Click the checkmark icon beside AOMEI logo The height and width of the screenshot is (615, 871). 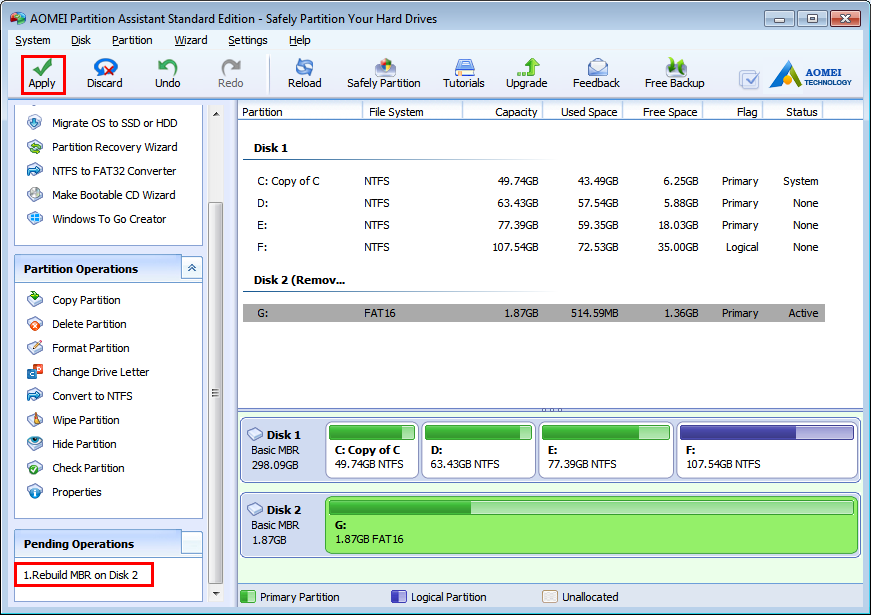[749, 79]
